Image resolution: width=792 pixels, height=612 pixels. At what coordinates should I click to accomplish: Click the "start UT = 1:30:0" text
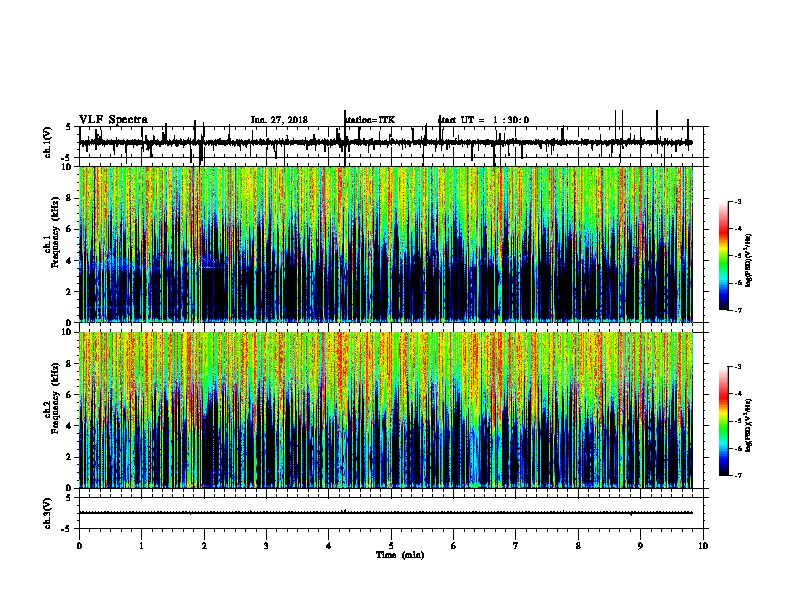point(483,120)
